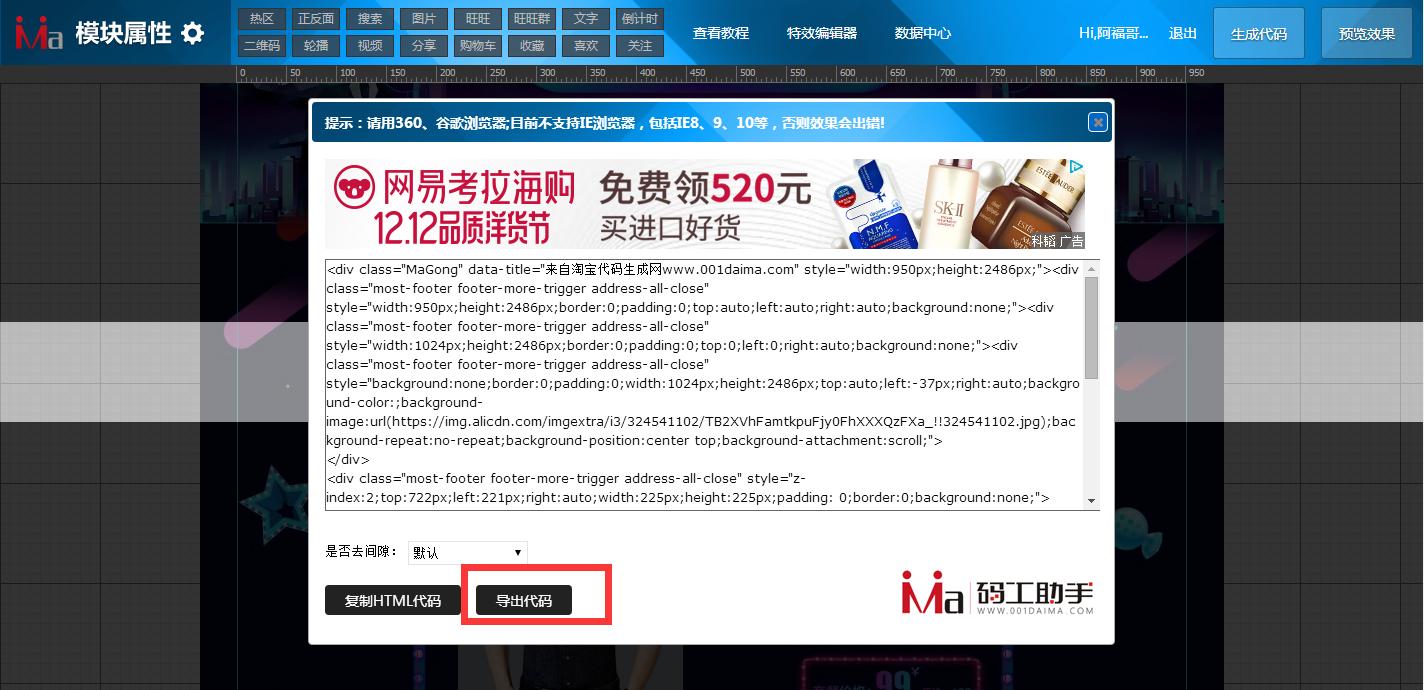Select the 热区 (hotspot) tool
The width and height of the screenshot is (1424, 690).
click(262, 18)
